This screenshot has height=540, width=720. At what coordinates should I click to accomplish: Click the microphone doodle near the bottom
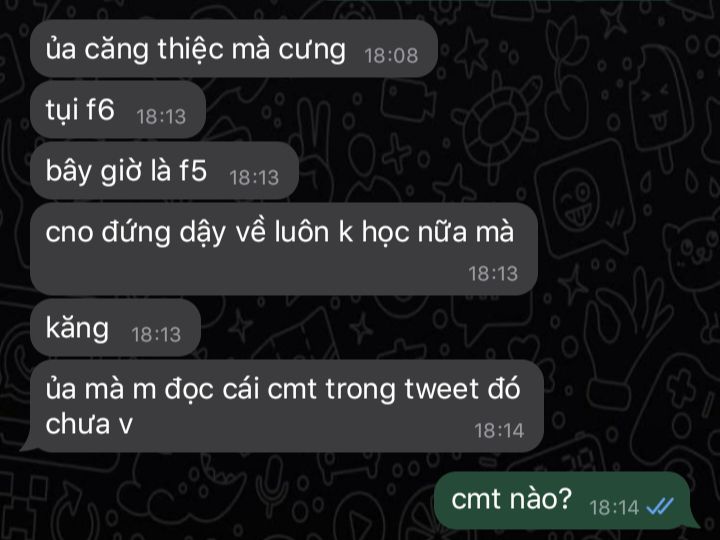tap(274, 487)
